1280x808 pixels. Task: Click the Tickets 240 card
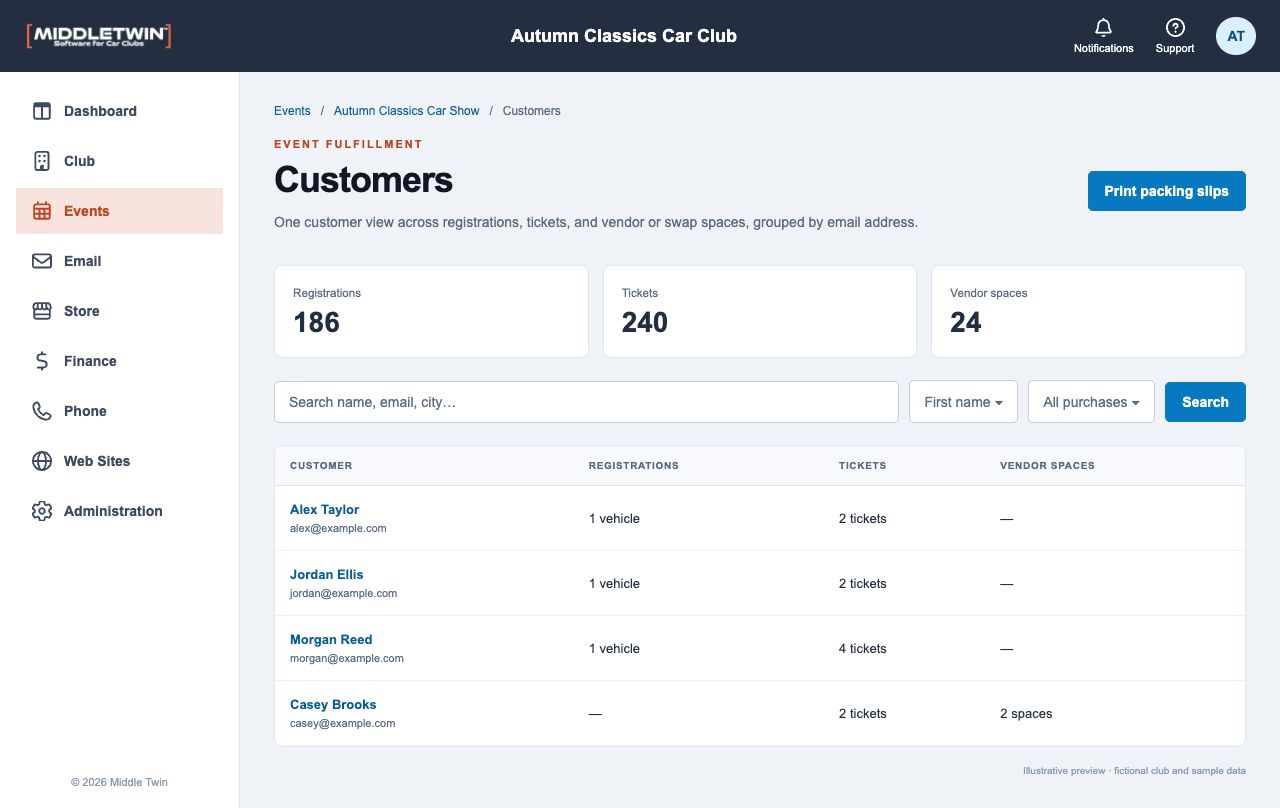click(x=759, y=311)
